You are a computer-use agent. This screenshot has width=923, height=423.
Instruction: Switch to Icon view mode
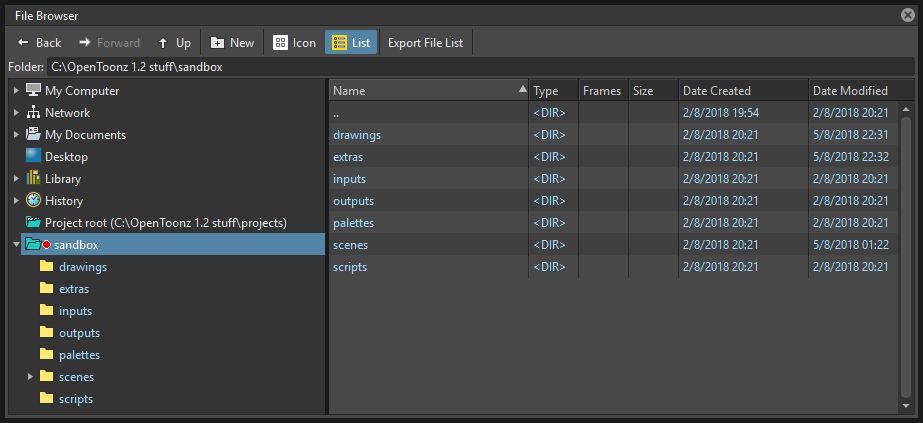pyautogui.click(x=295, y=43)
